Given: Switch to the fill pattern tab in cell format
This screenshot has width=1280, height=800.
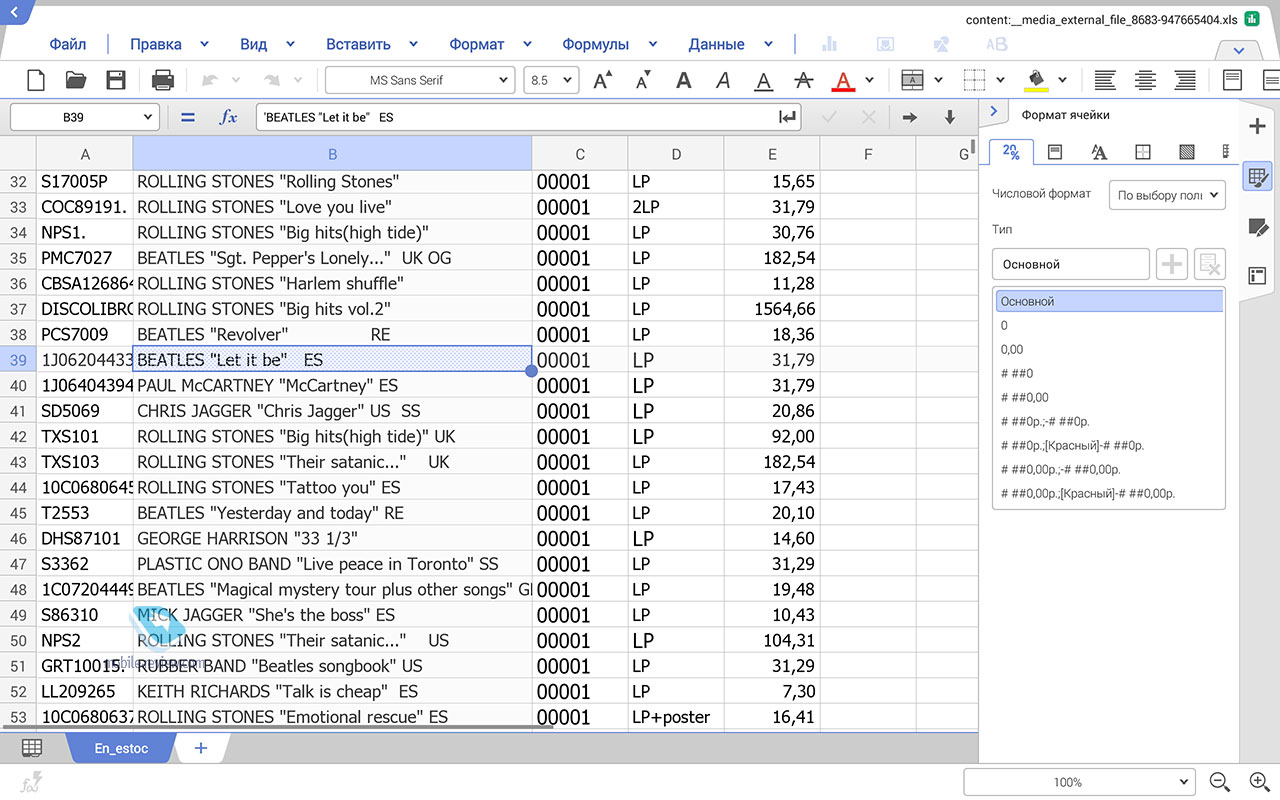Looking at the screenshot, I should [x=1187, y=152].
